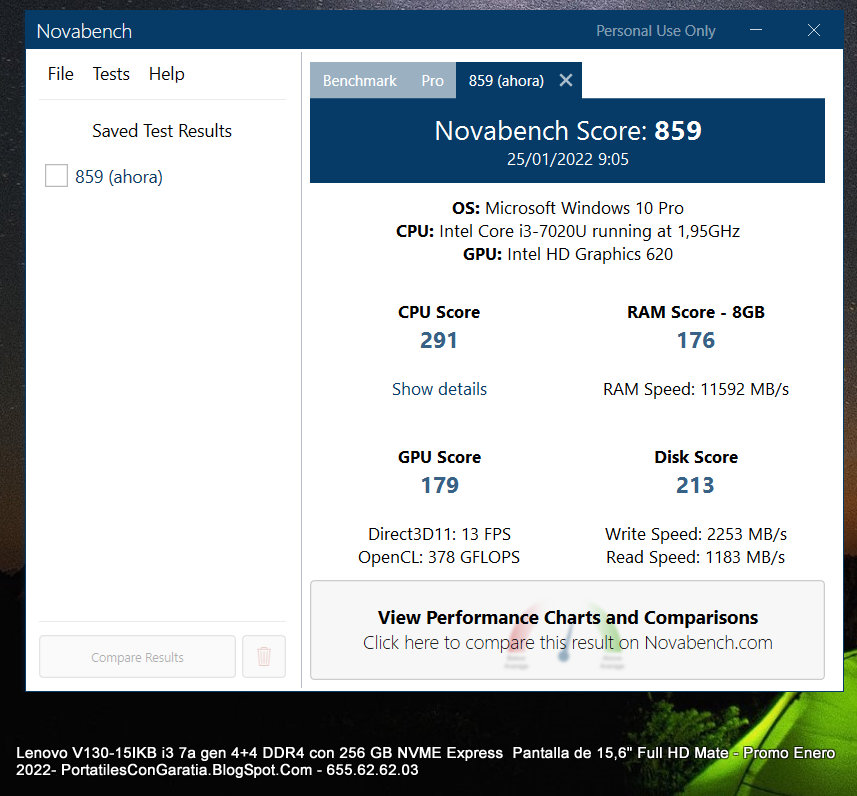Click the GPU Score value 179

(439, 485)
